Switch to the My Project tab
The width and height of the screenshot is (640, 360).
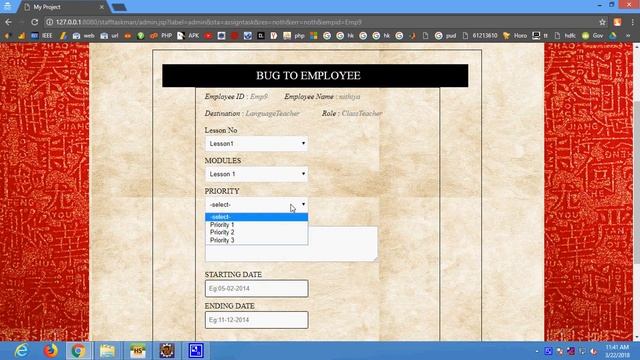coord(61,7)
